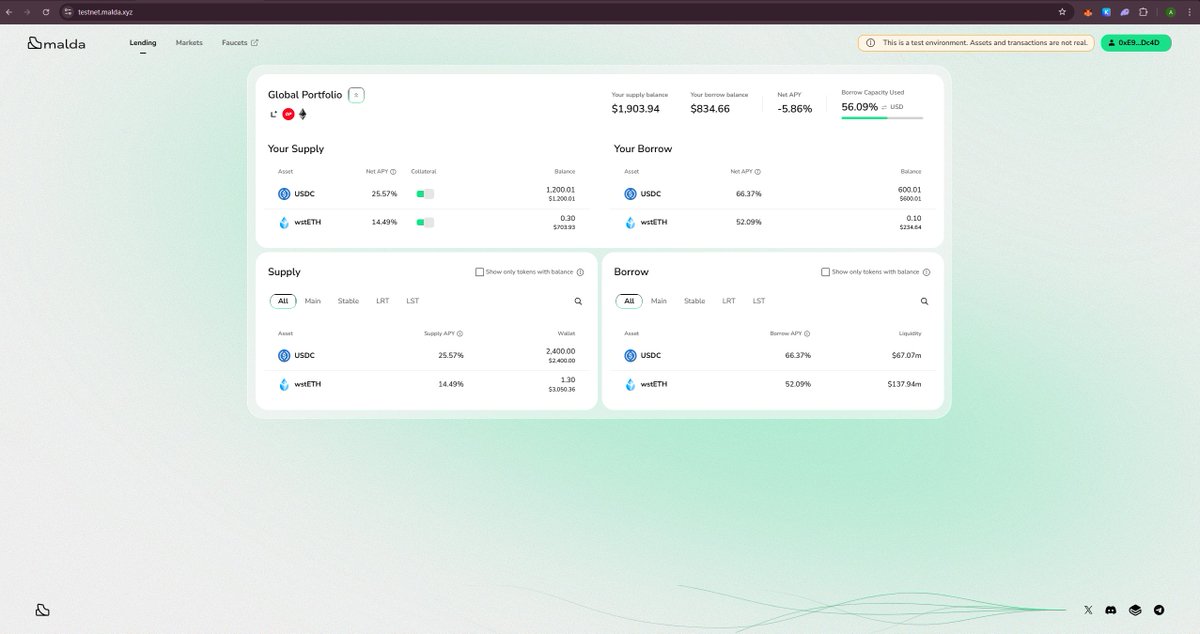Click Net APY info icon in Your Supply

393,172
